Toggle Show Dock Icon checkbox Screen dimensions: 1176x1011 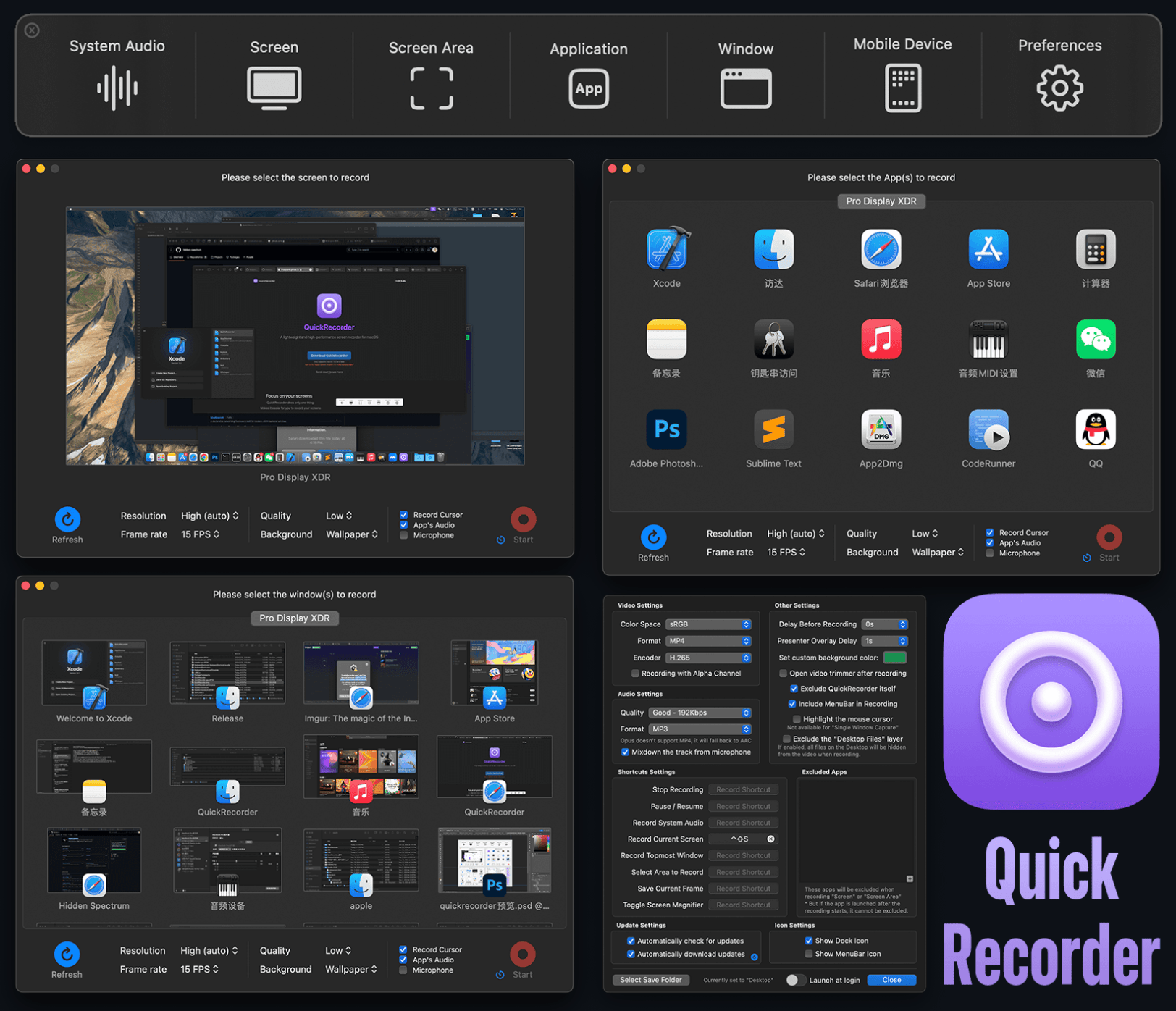[x=808, y=941]
